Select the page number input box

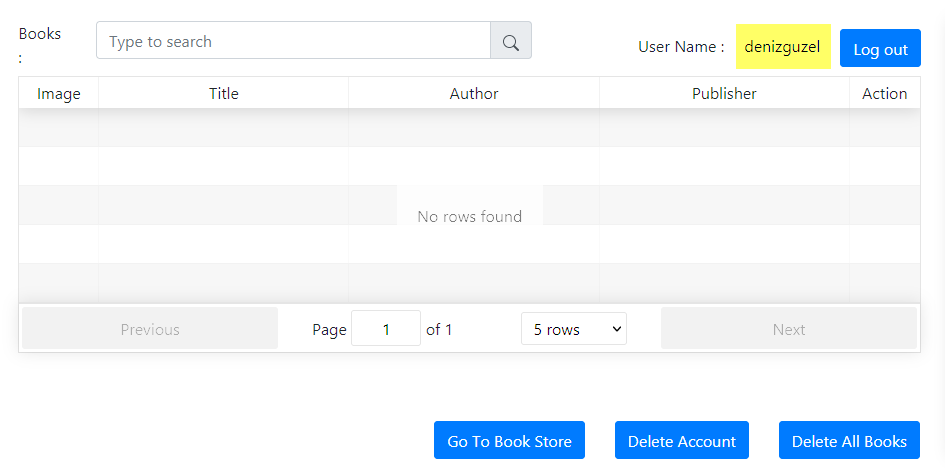[386, 329]
